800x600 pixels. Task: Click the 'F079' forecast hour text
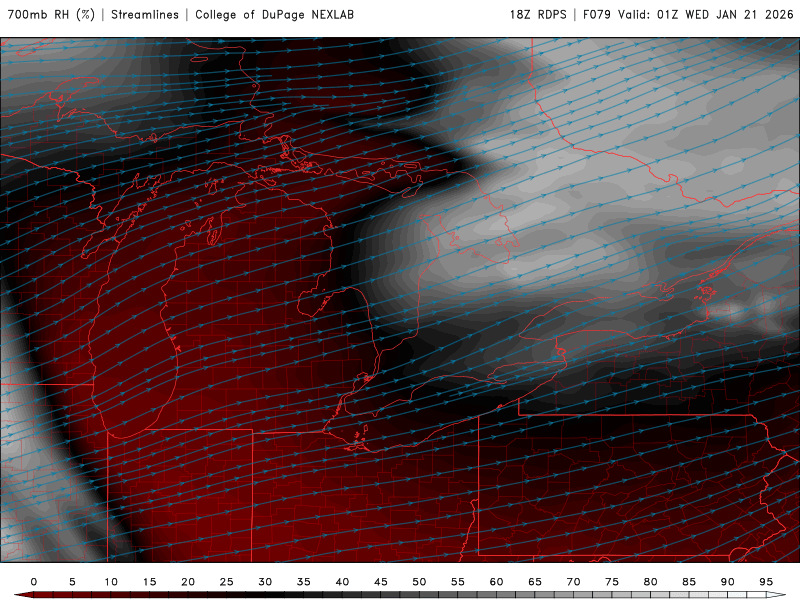(x=596, y=14)
